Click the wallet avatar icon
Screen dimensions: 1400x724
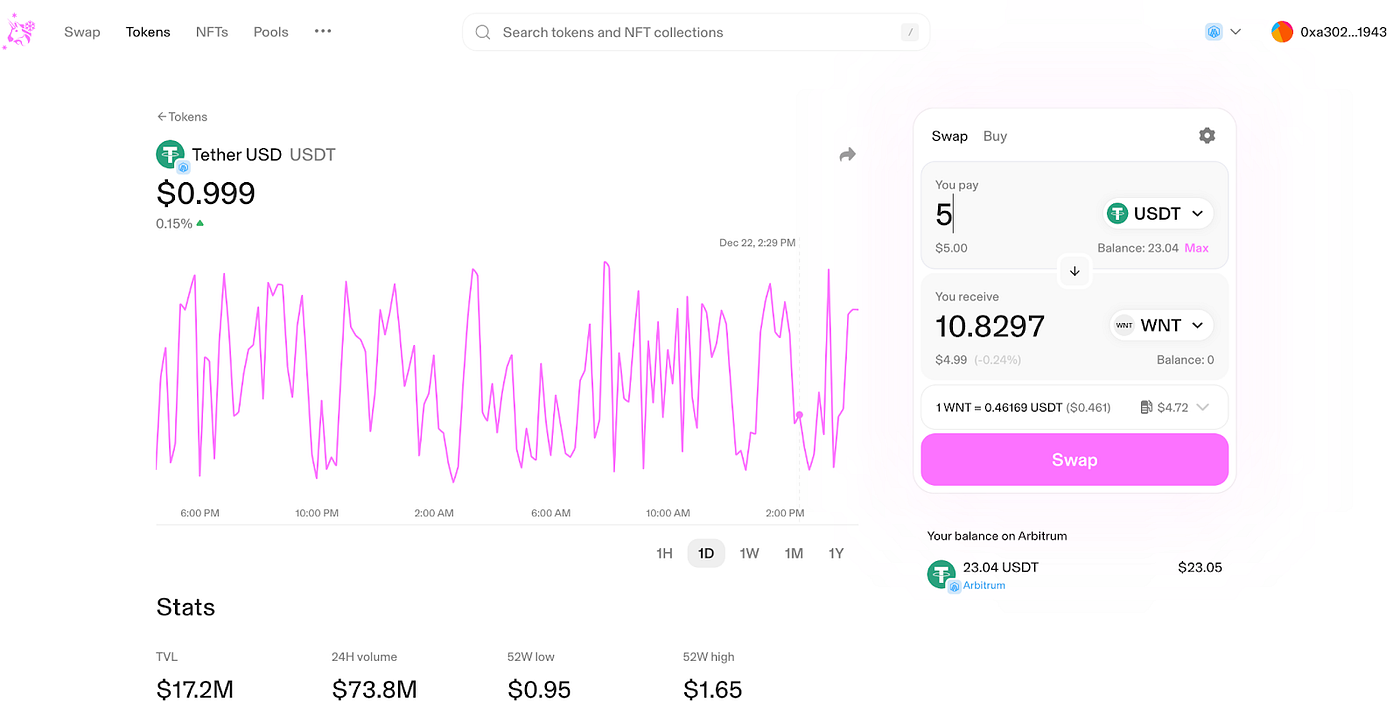tap(1282, 32)
